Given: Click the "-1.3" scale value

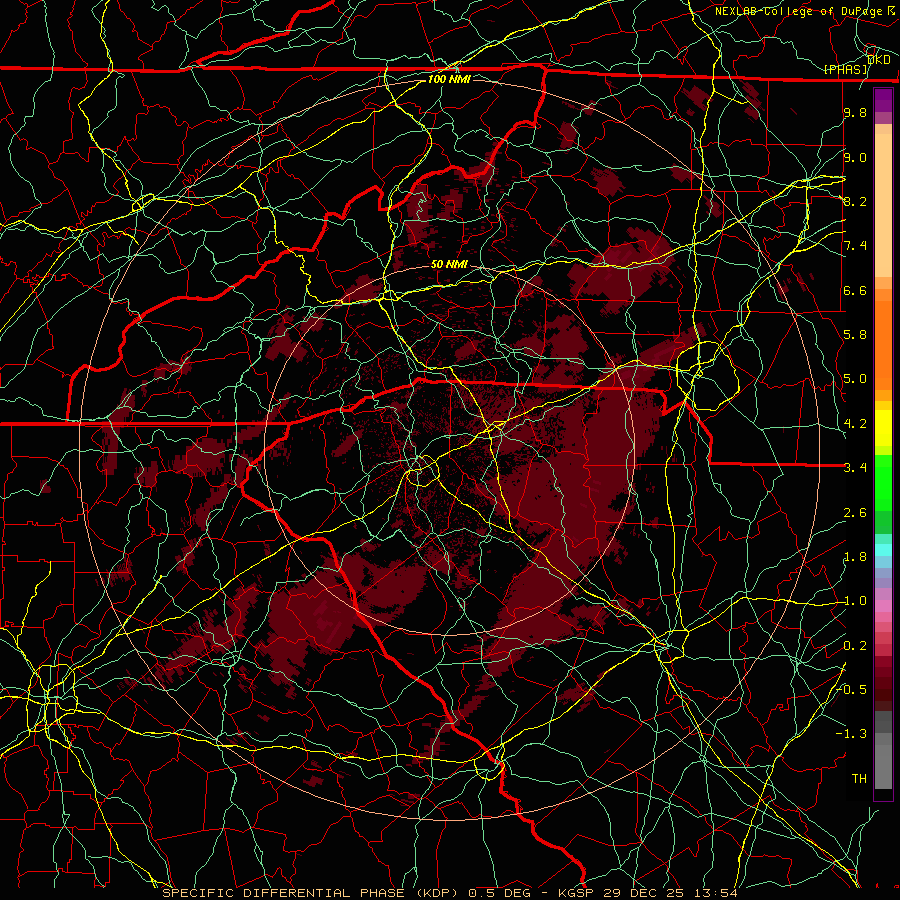Looking at the screenshot, I should click(852, 734).
